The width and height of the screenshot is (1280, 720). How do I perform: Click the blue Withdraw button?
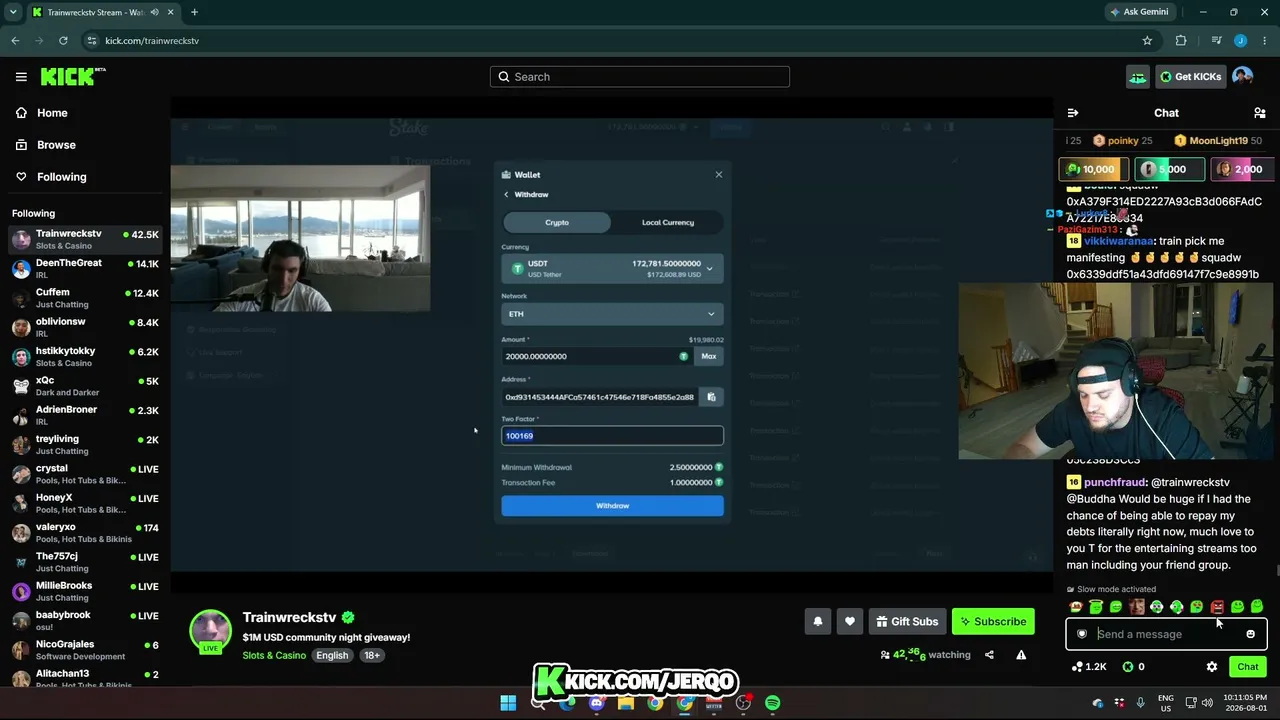[x=612, y=506]
